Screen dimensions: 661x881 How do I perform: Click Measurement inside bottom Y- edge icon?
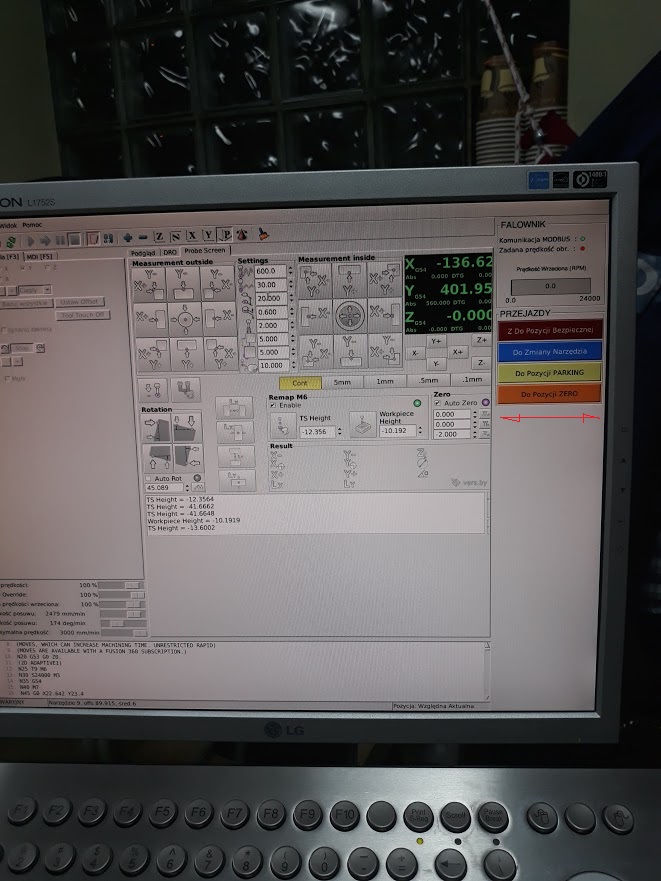(x=350, y=351)
